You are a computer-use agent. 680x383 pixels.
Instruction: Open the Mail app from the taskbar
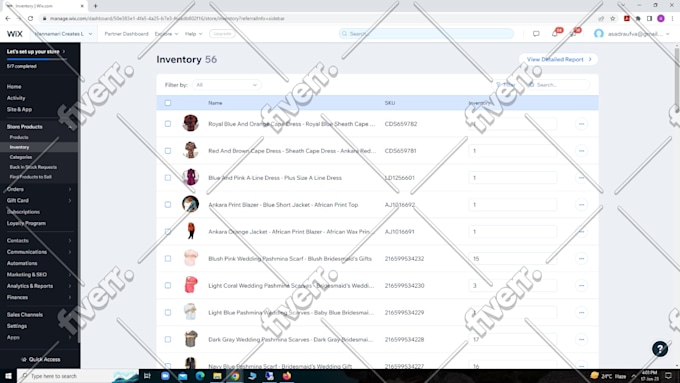183,376
